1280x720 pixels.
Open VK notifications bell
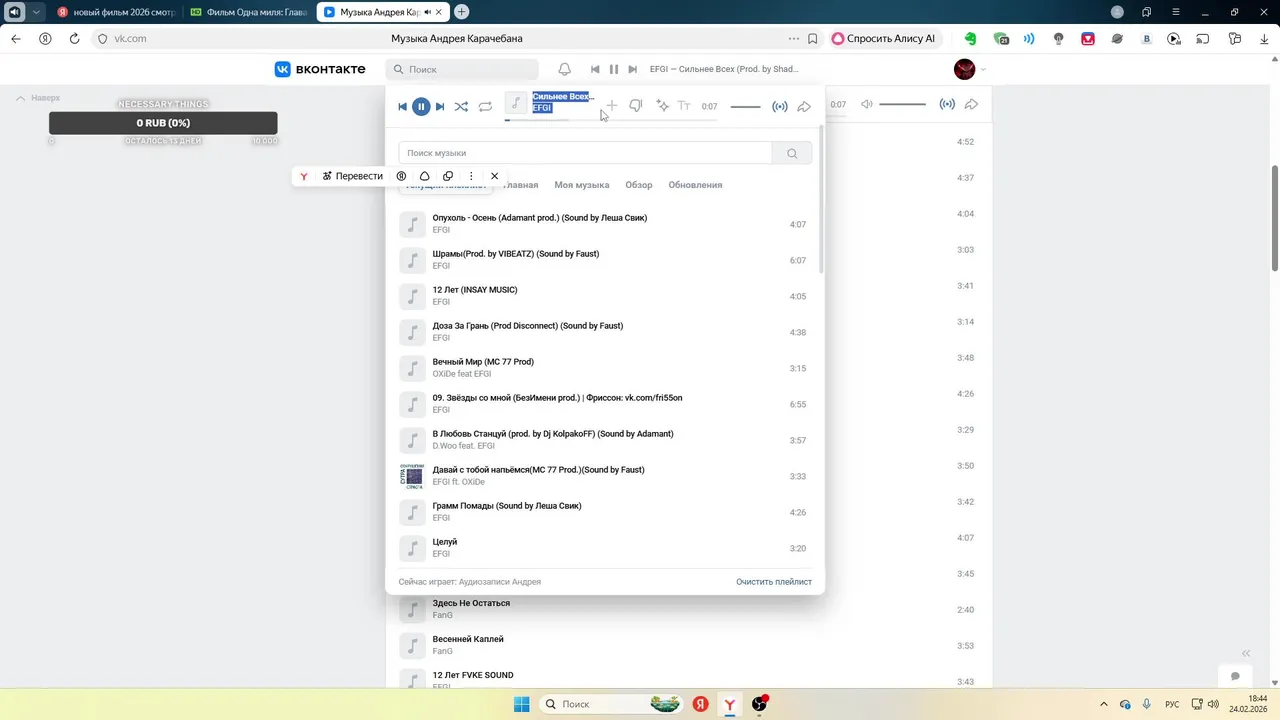point(564,69)
